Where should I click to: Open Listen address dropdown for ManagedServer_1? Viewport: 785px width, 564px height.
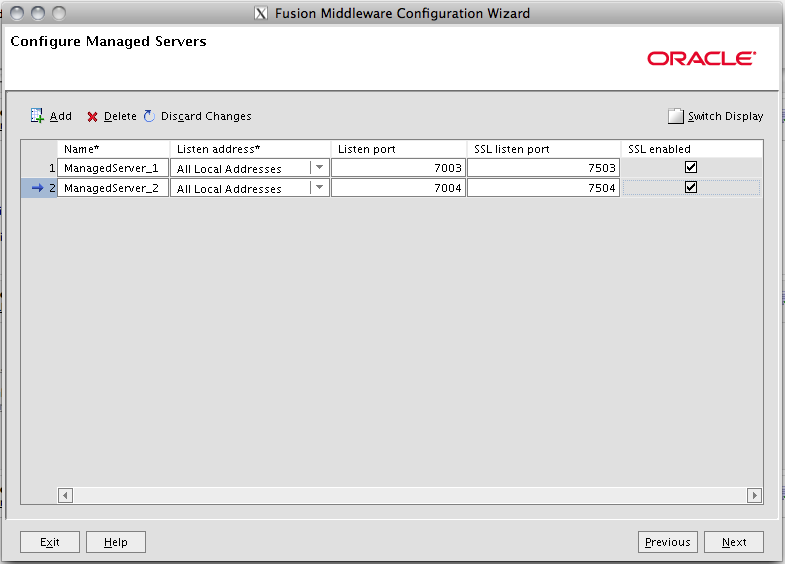319,168
